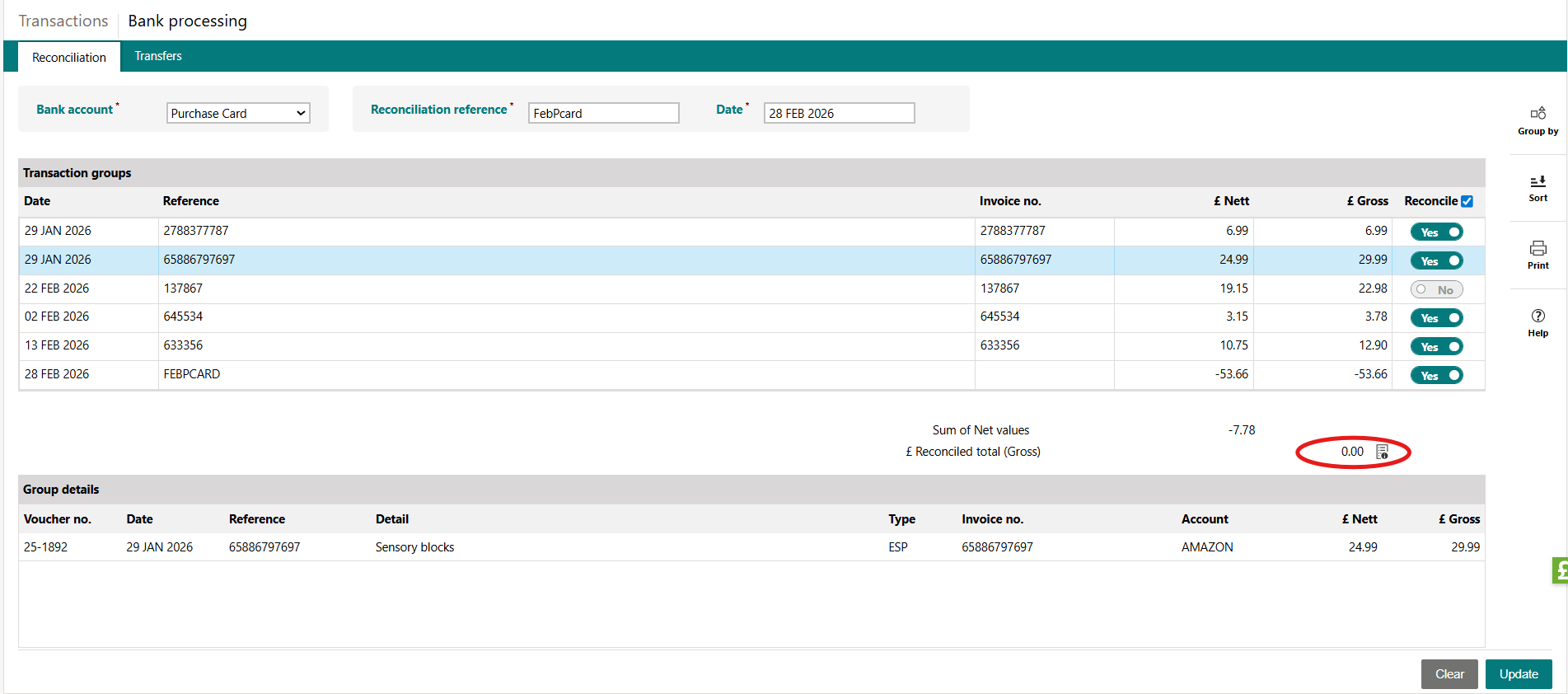Click the reconciled total details icon

(x=1383, y=452)
